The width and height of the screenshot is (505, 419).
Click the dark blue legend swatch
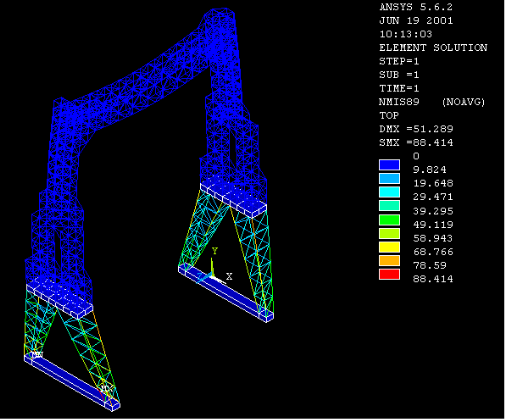tap(389, 165)
